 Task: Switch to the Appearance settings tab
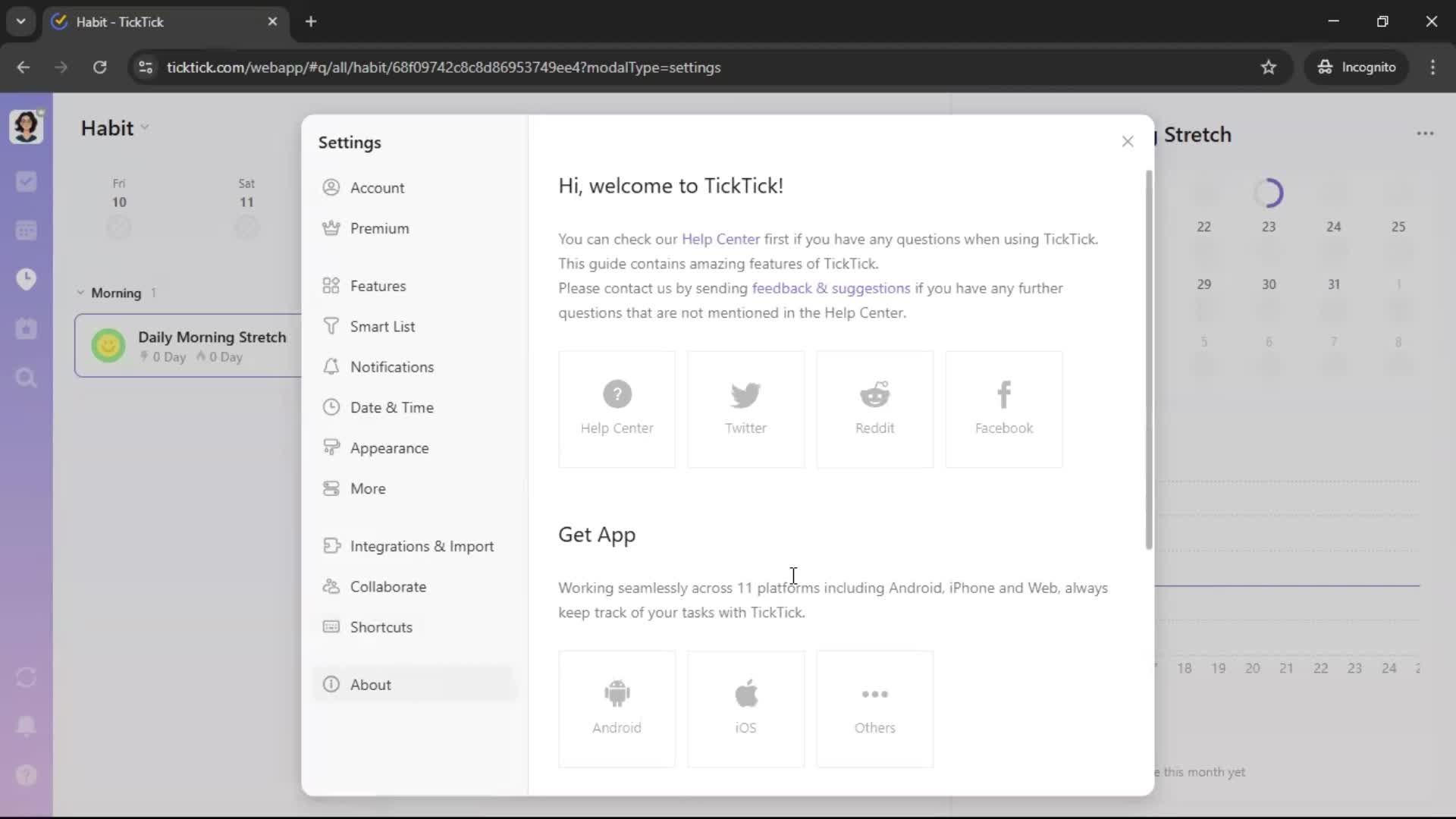[389, 448]
